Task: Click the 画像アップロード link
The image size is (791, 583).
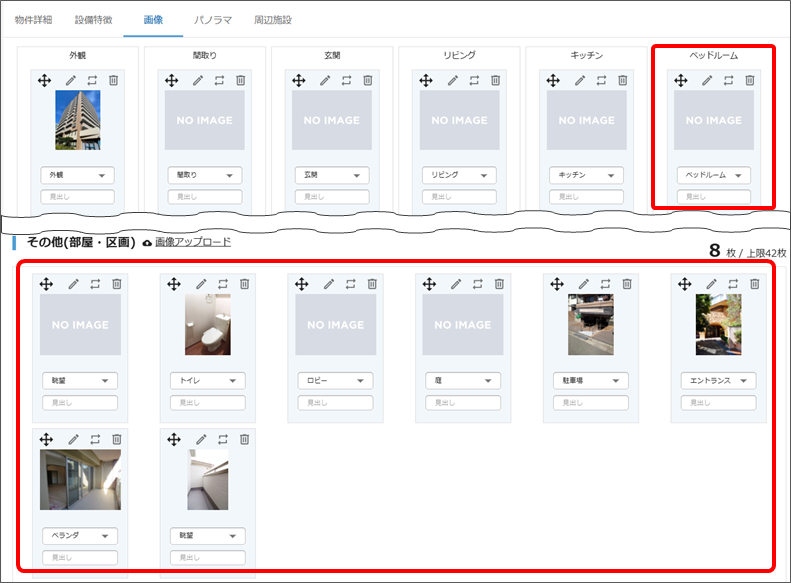Action: [x=193, y=242]
